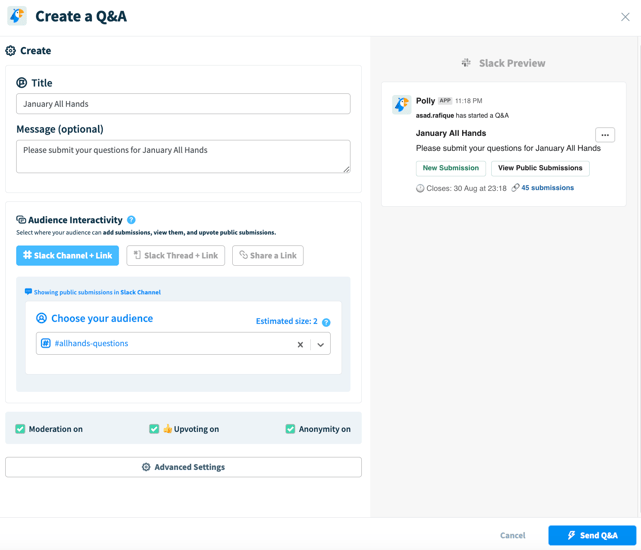
Task: Click the Title section icon
Action: click(22, 83)
